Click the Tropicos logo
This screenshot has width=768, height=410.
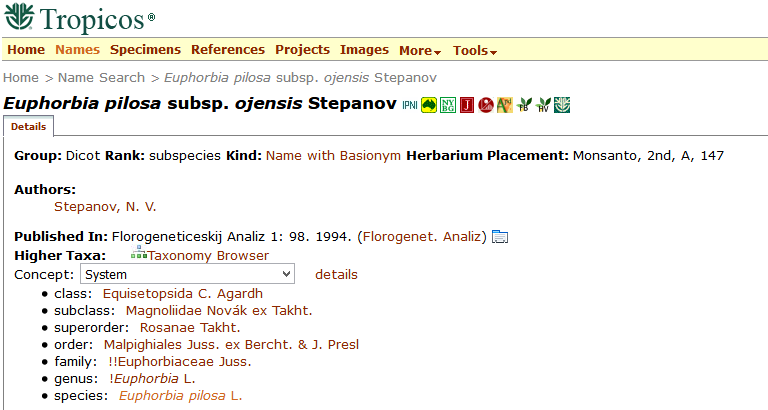[80, 18]
